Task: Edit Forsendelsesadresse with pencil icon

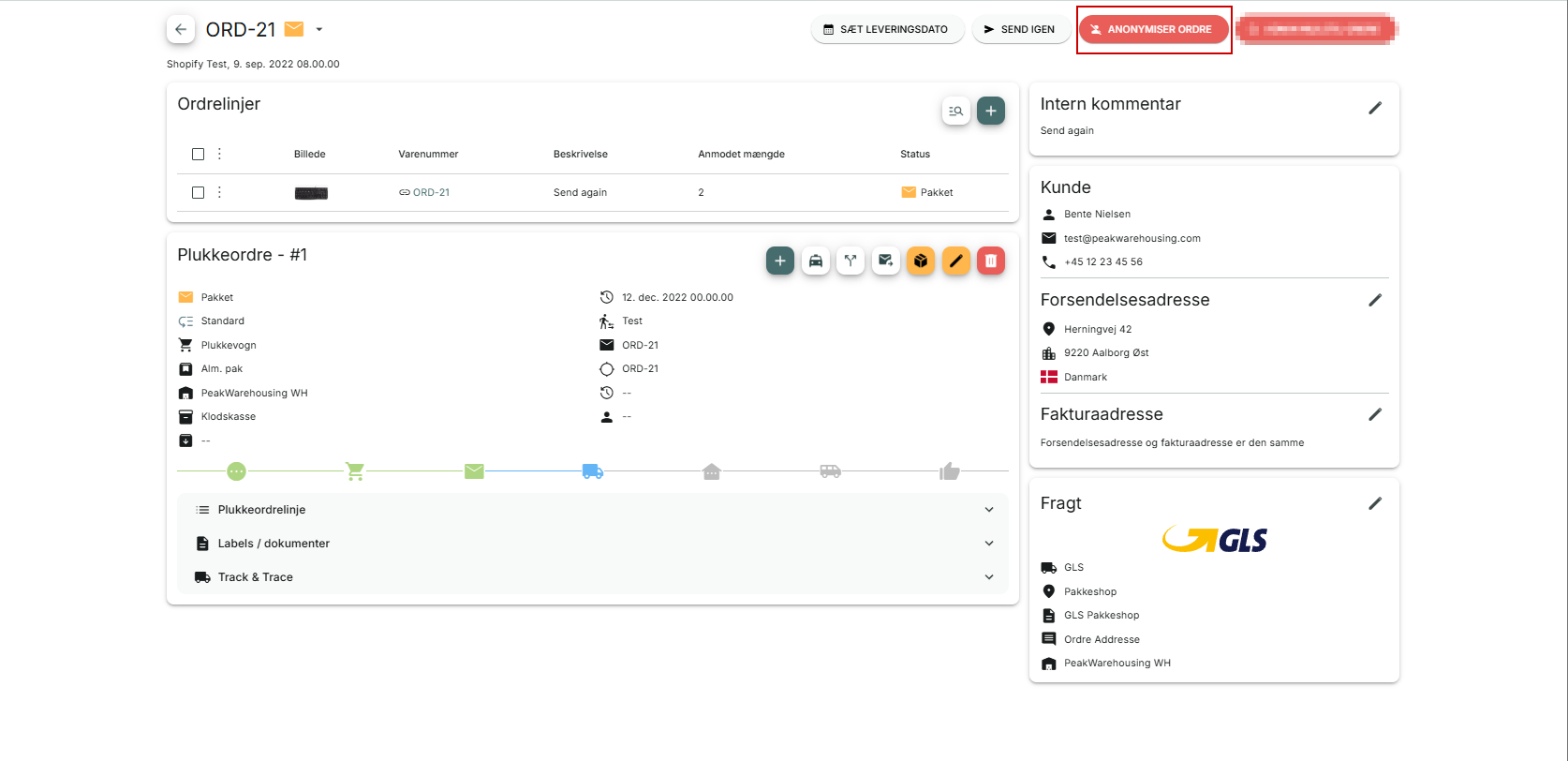Action: point(1375,300)
